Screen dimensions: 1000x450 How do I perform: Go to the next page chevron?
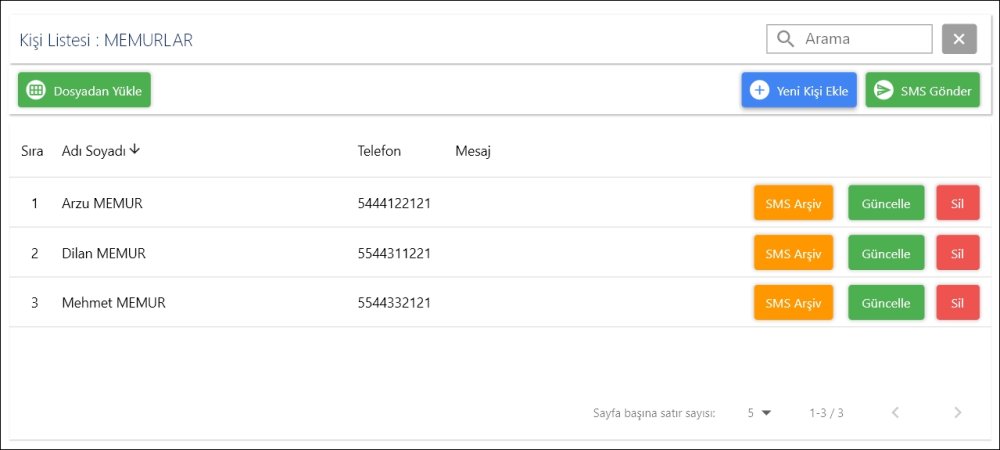958,412
